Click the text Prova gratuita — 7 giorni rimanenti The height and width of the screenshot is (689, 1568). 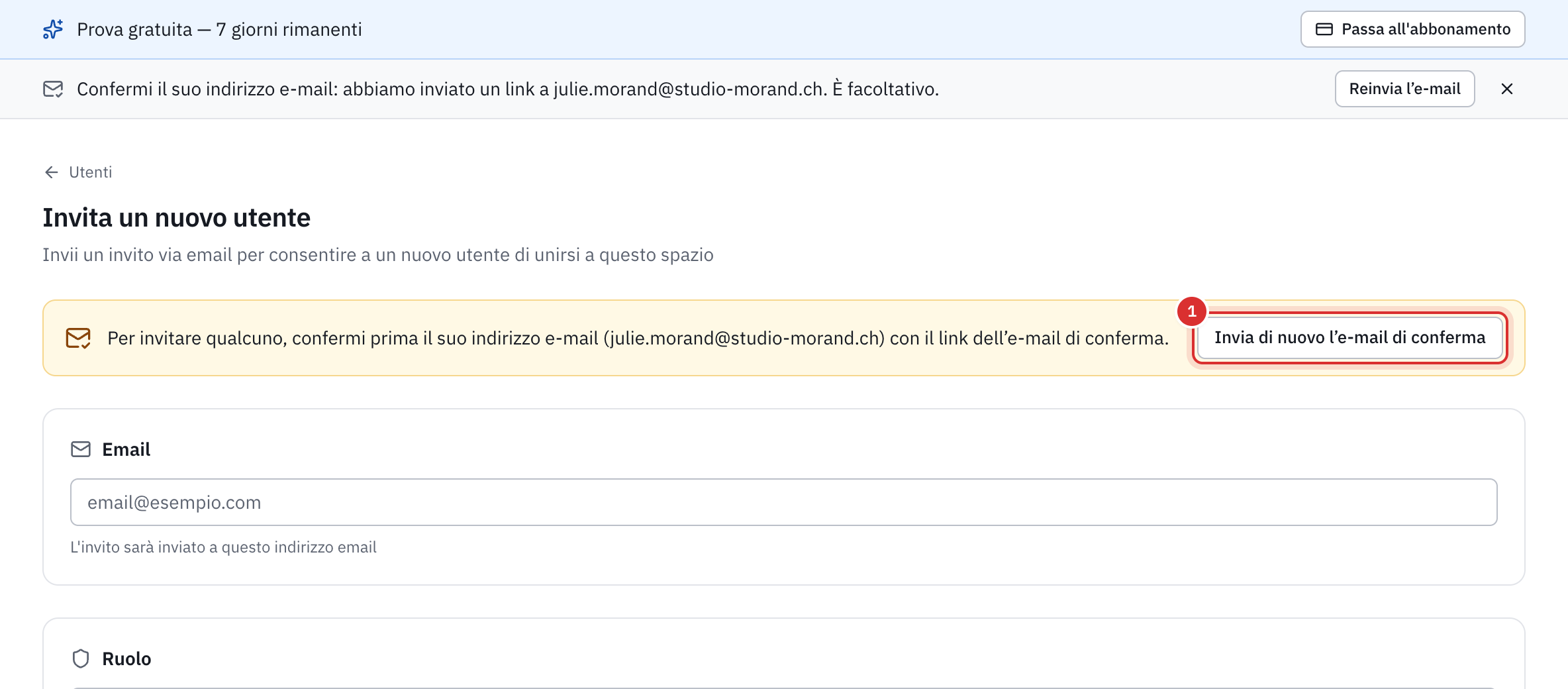pyautogui.click(x=219, y=29)
